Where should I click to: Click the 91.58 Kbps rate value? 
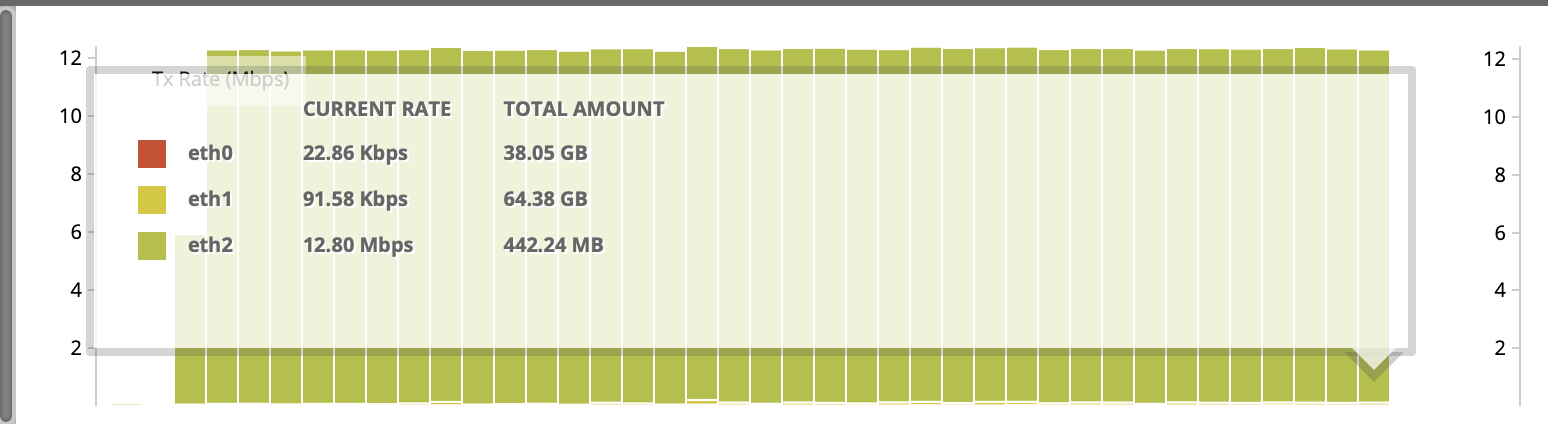[356, 200]
